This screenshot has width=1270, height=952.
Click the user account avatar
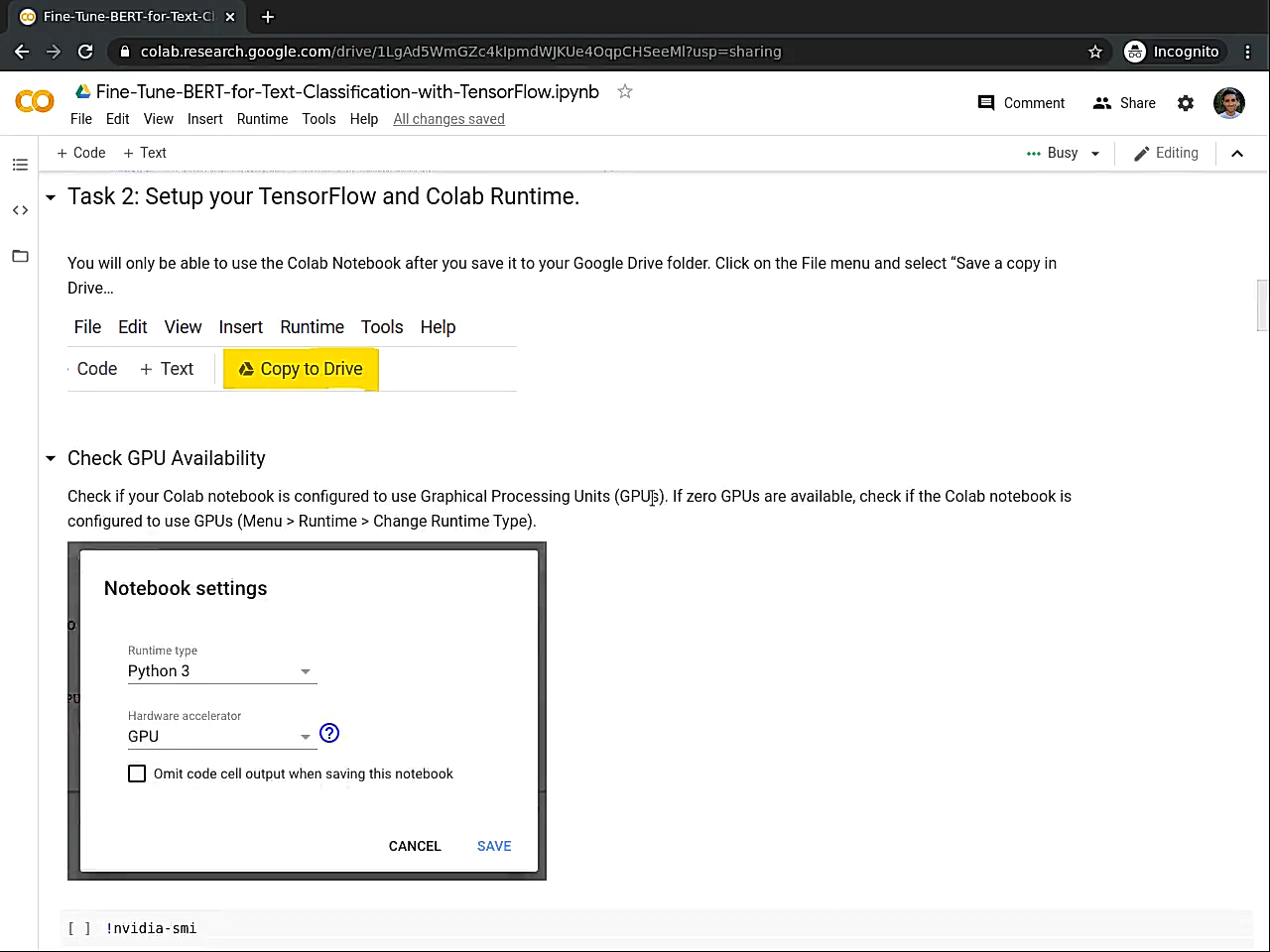[1229, 103]
